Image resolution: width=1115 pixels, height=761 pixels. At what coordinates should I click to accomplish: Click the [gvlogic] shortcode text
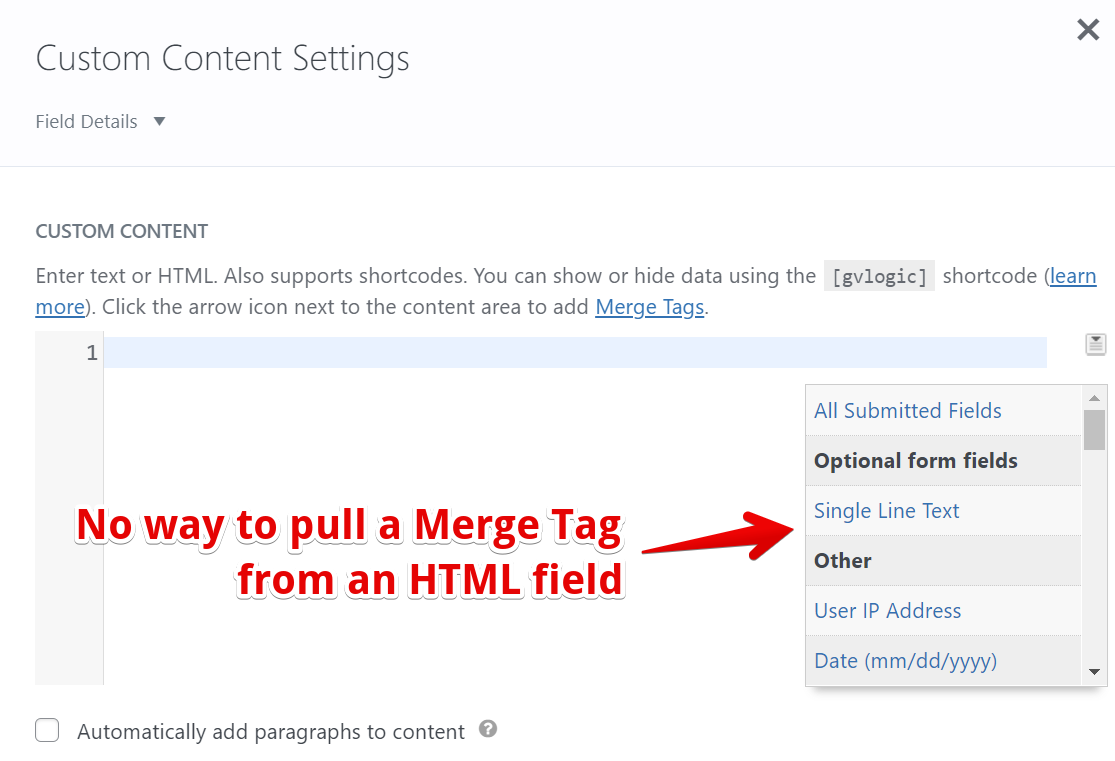coord(879,276)
